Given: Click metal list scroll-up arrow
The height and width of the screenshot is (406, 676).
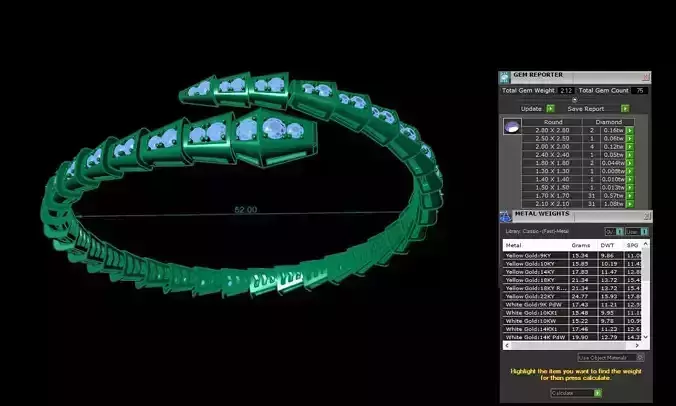Looking at the screenshot, I should (645, 244).
